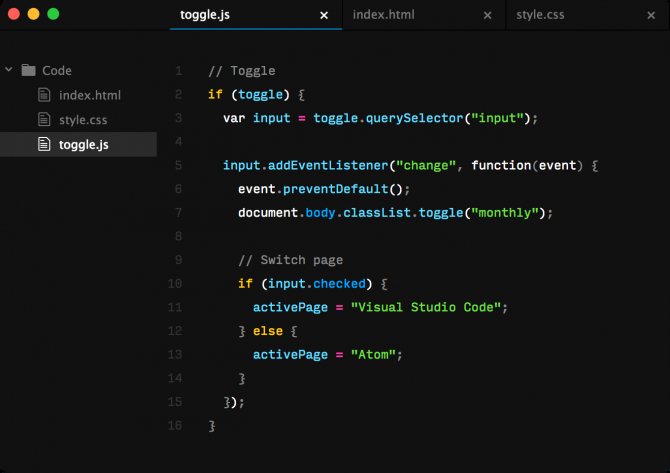The image size is (670, 473).
Task: Select the Code folder name
Action: coord(57,71)
